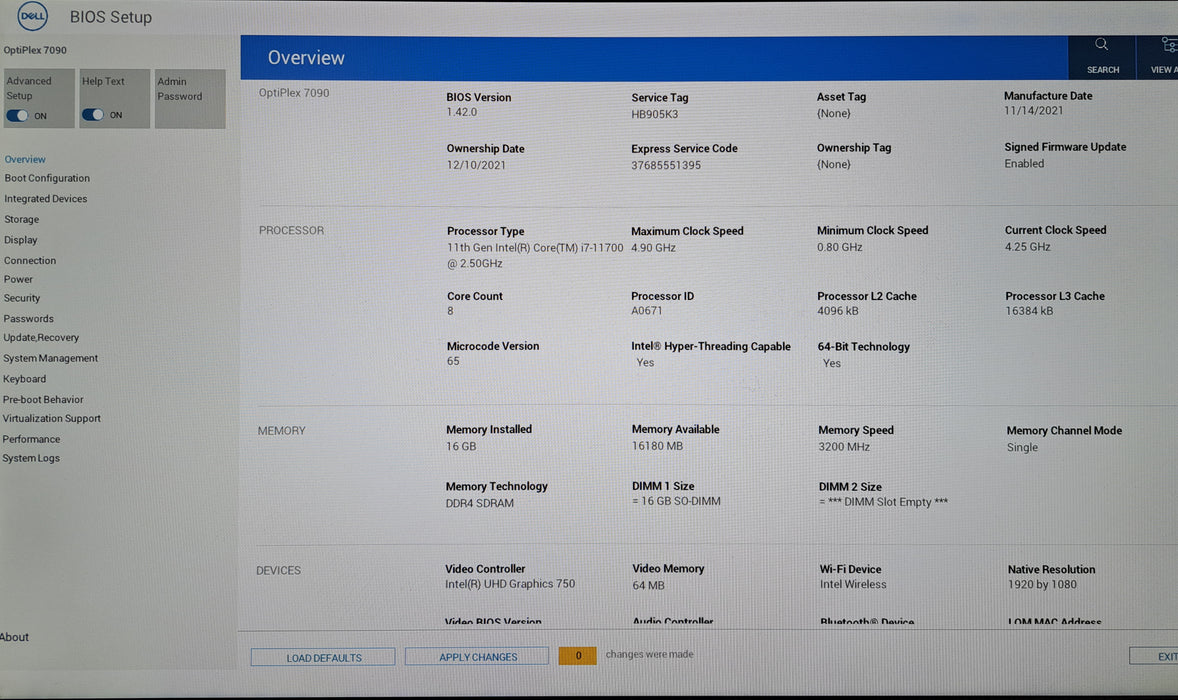Image resolution: width=1178 pixels, height=700 pixels.
Task: Select Overview in the sidebar
Action: click(25, 159)
